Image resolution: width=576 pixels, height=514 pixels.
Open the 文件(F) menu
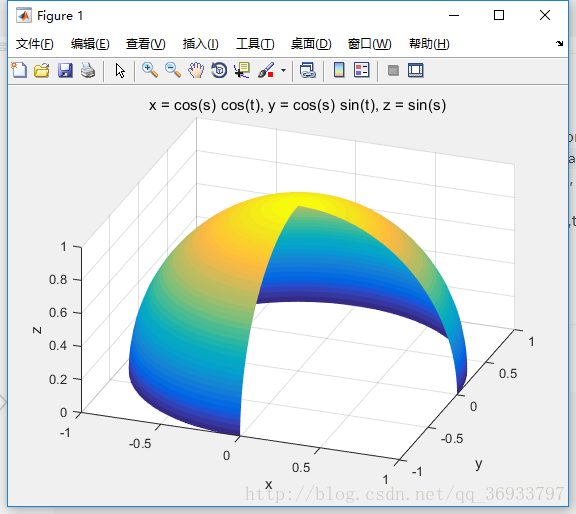pos(35,44)
